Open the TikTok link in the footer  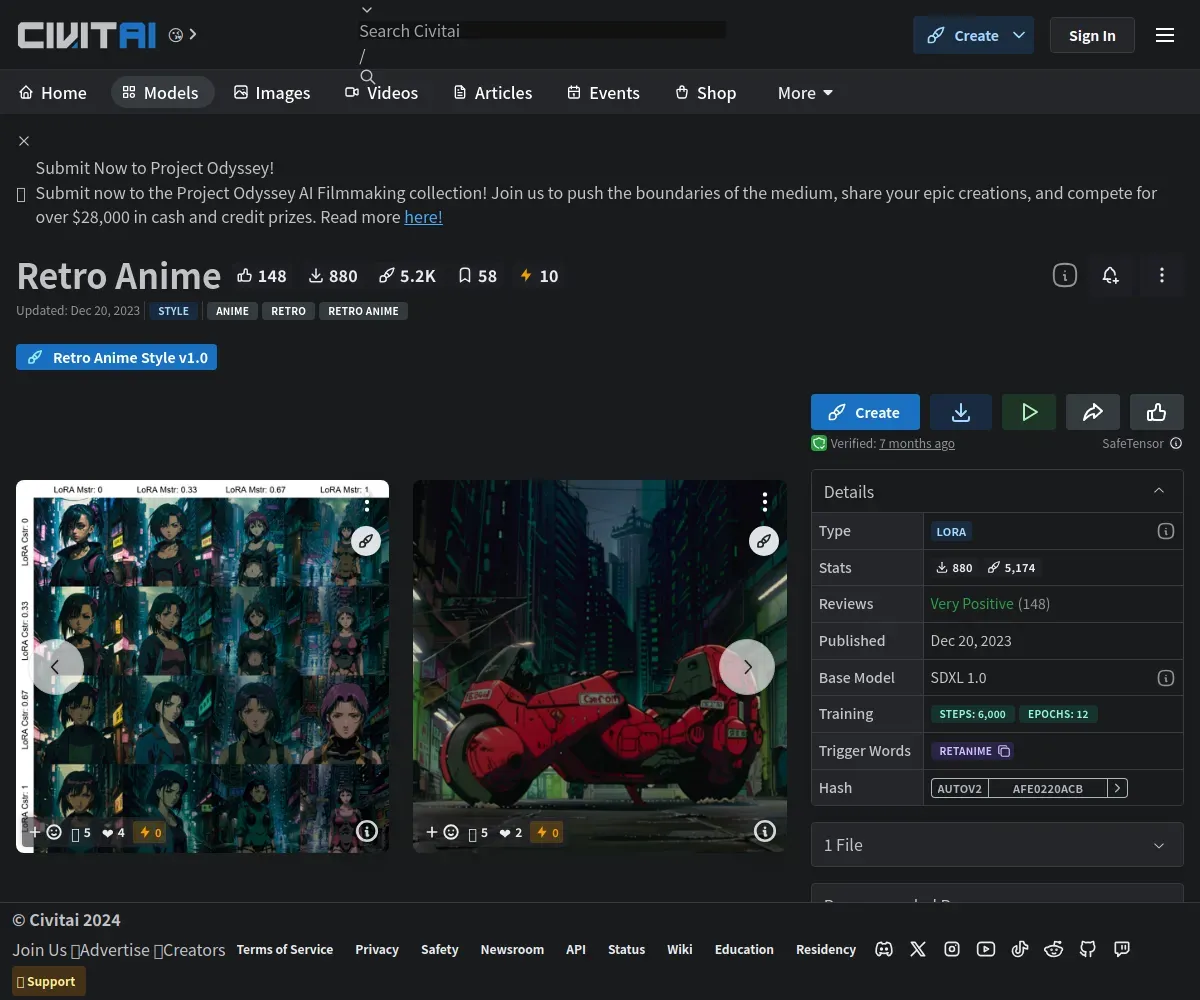click(x=1020, y=949)
